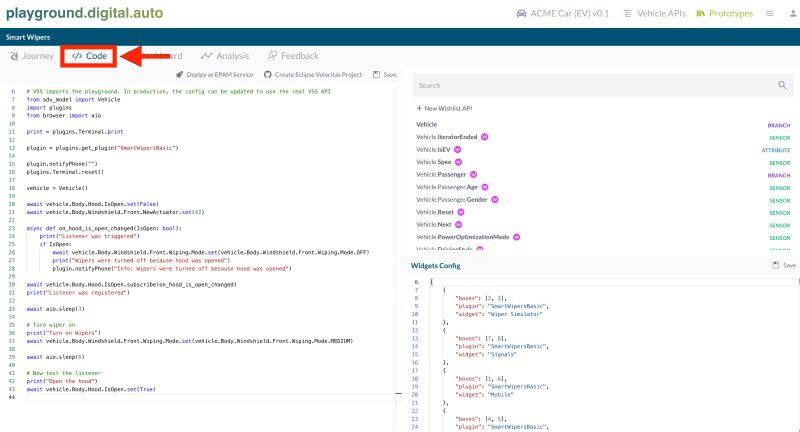The image size is (800, 432).
Task: Click the "widget": "Mobile" config line
Action: 484,395
